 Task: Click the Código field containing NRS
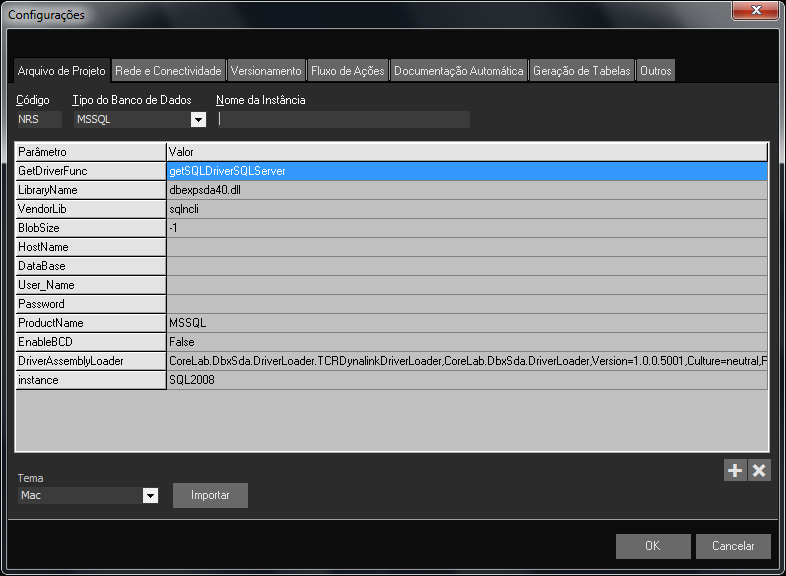point(38,120)
